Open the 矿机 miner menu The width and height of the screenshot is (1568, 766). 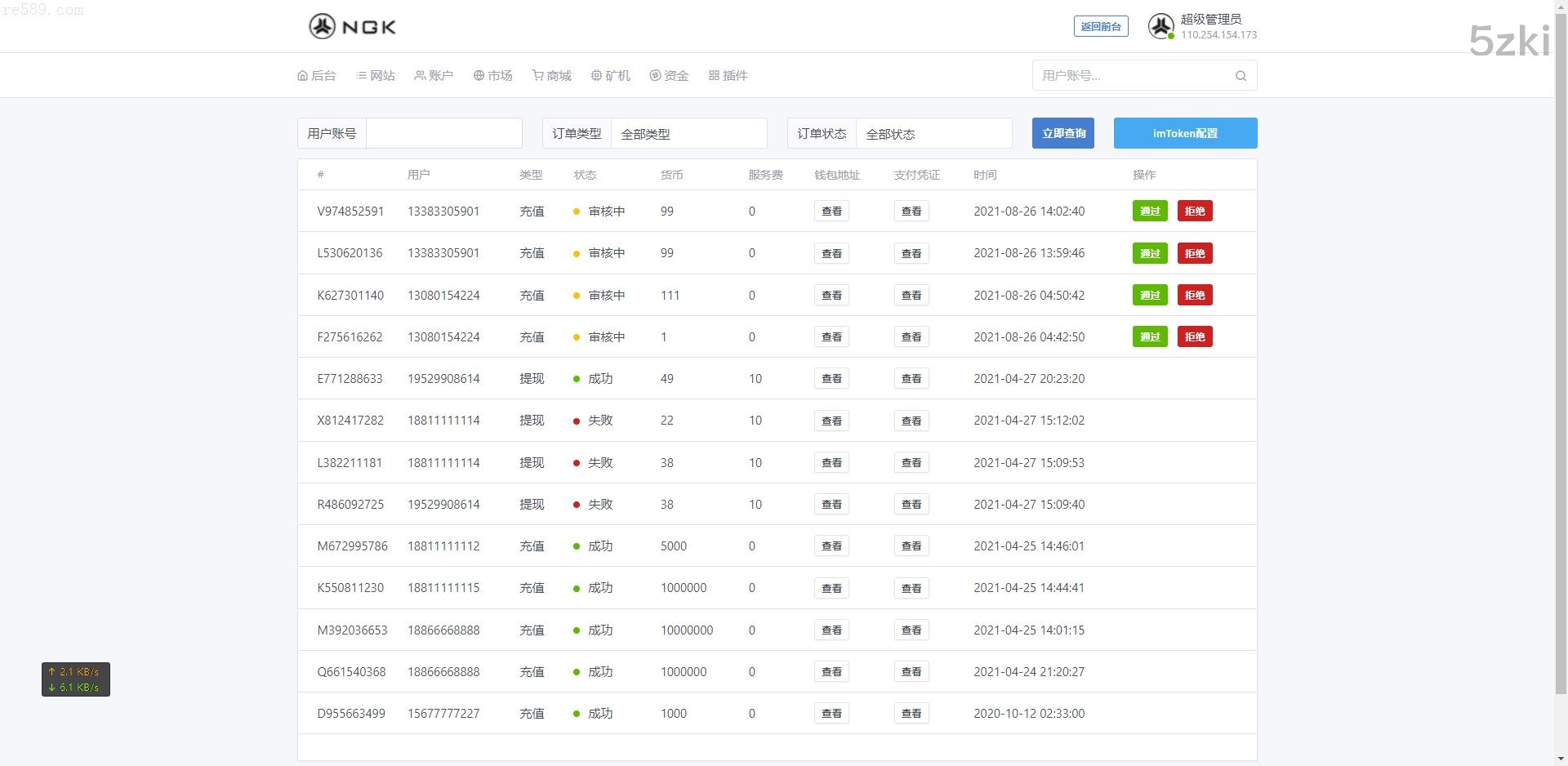(x=611, y=76)
